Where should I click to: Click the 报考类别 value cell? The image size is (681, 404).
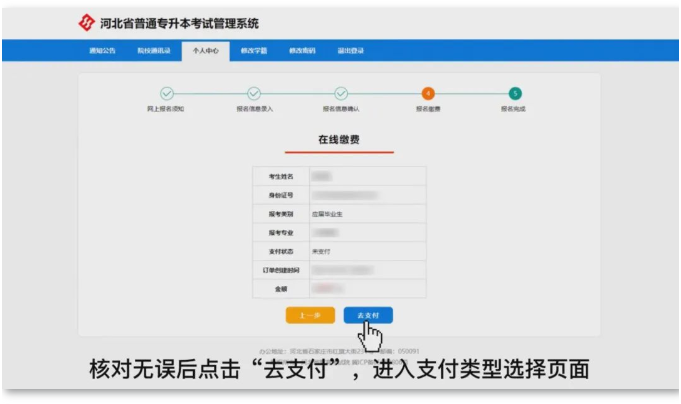pyautogui.click(x=366, y=213)
